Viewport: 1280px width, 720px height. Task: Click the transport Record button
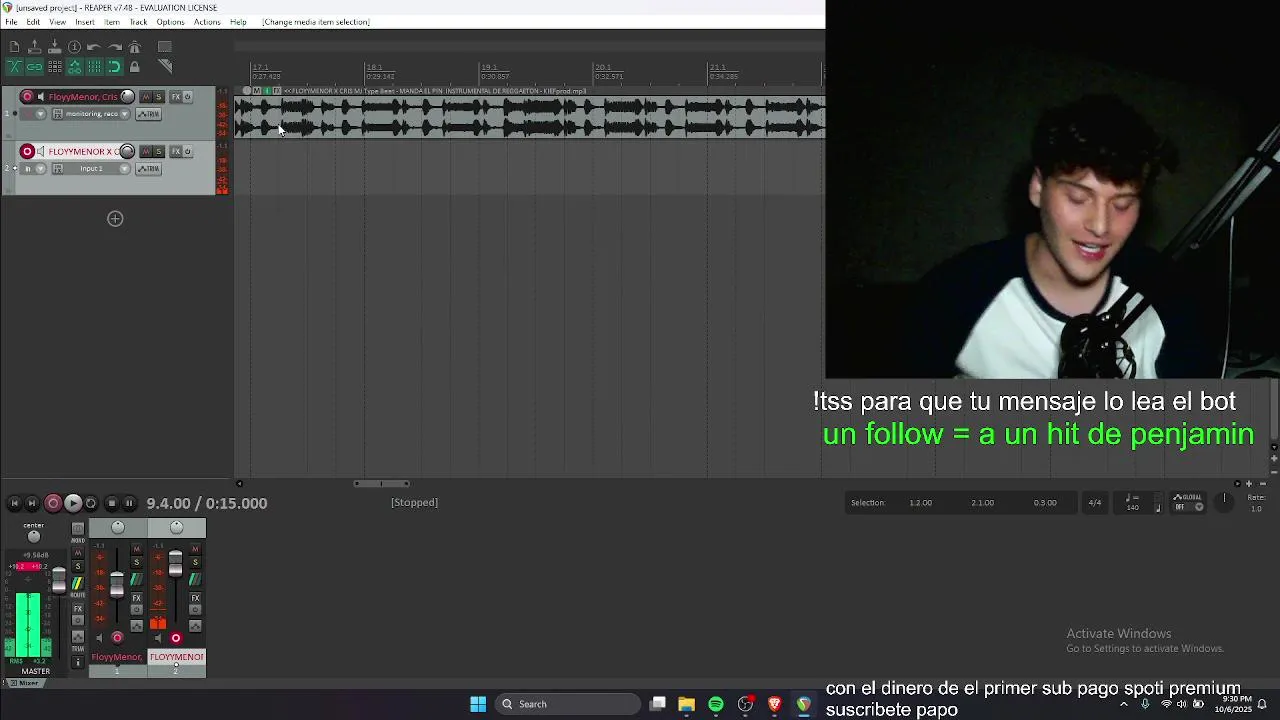point(53,503)
